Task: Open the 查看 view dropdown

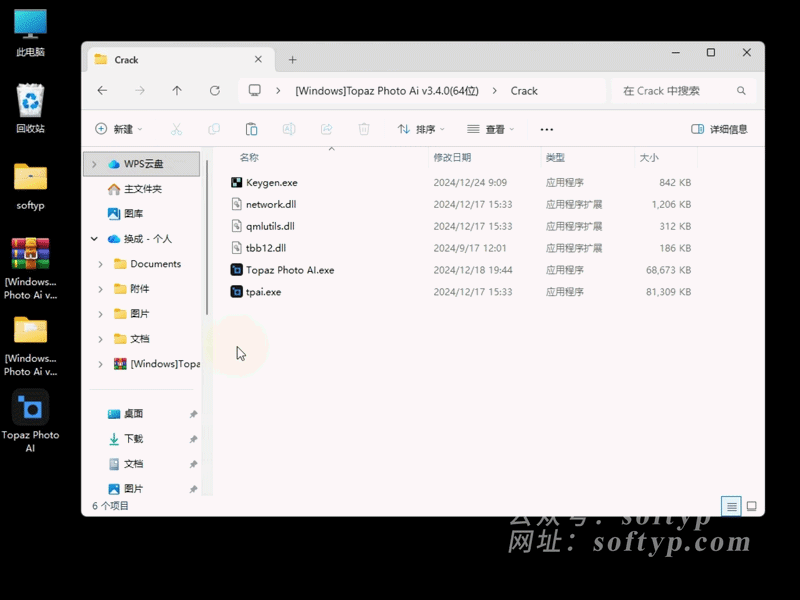Action: (490, 129)
